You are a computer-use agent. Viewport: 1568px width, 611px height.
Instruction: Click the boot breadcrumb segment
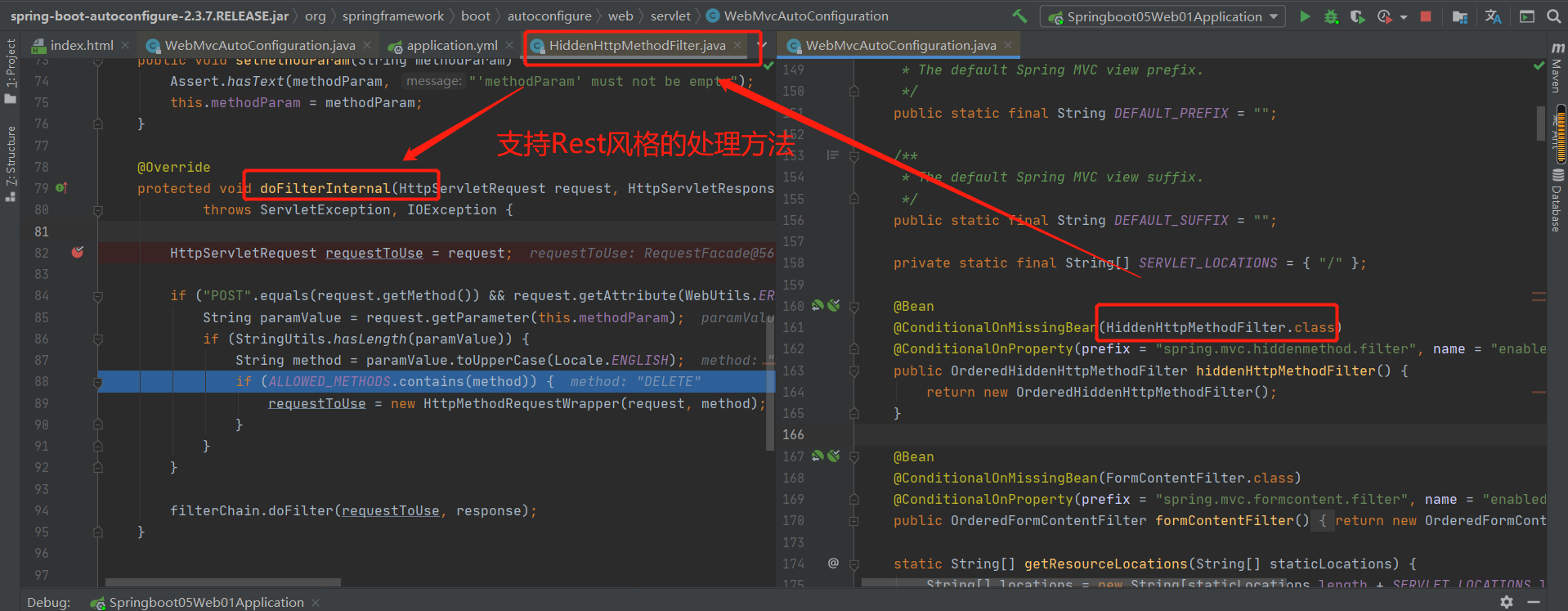(x=476, y=16)
